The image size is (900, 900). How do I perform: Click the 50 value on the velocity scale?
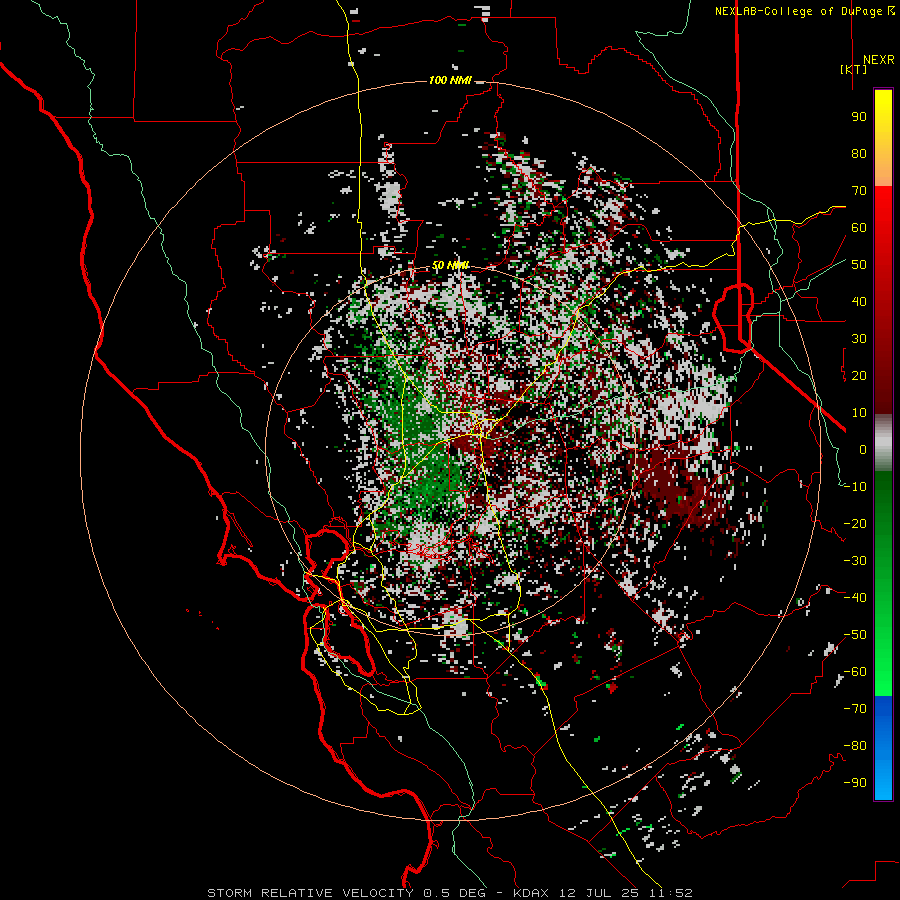[x=859, y=265]
